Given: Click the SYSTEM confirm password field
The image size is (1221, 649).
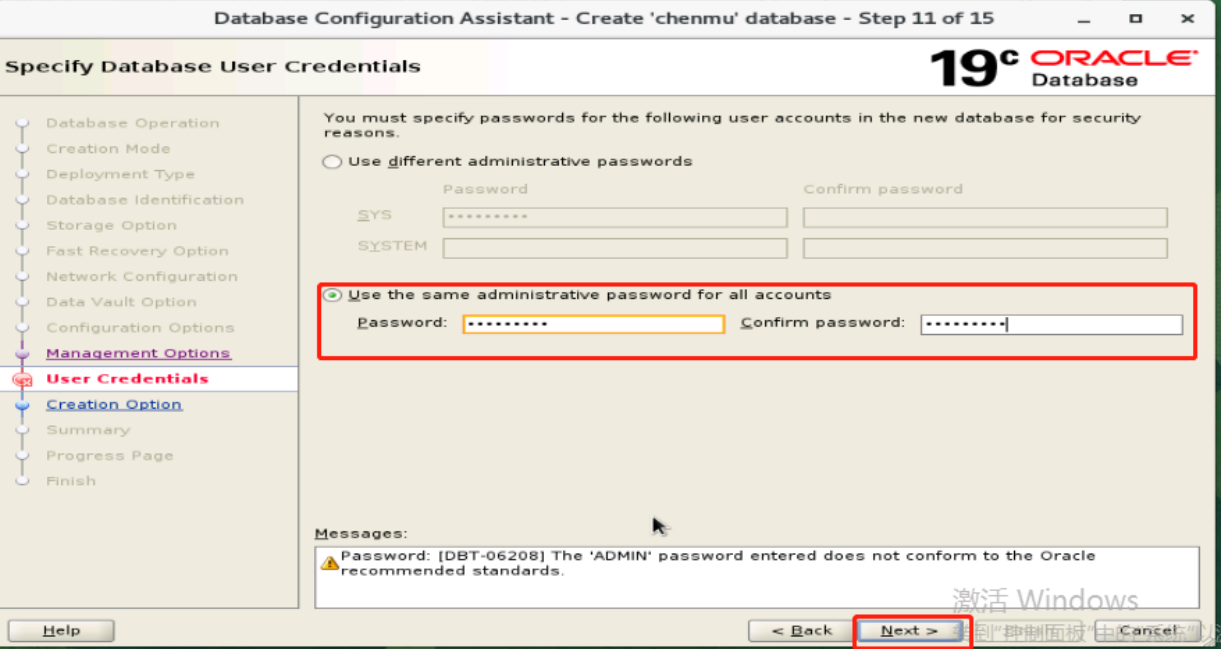Looking at the screenshot, I should [985, 248].
